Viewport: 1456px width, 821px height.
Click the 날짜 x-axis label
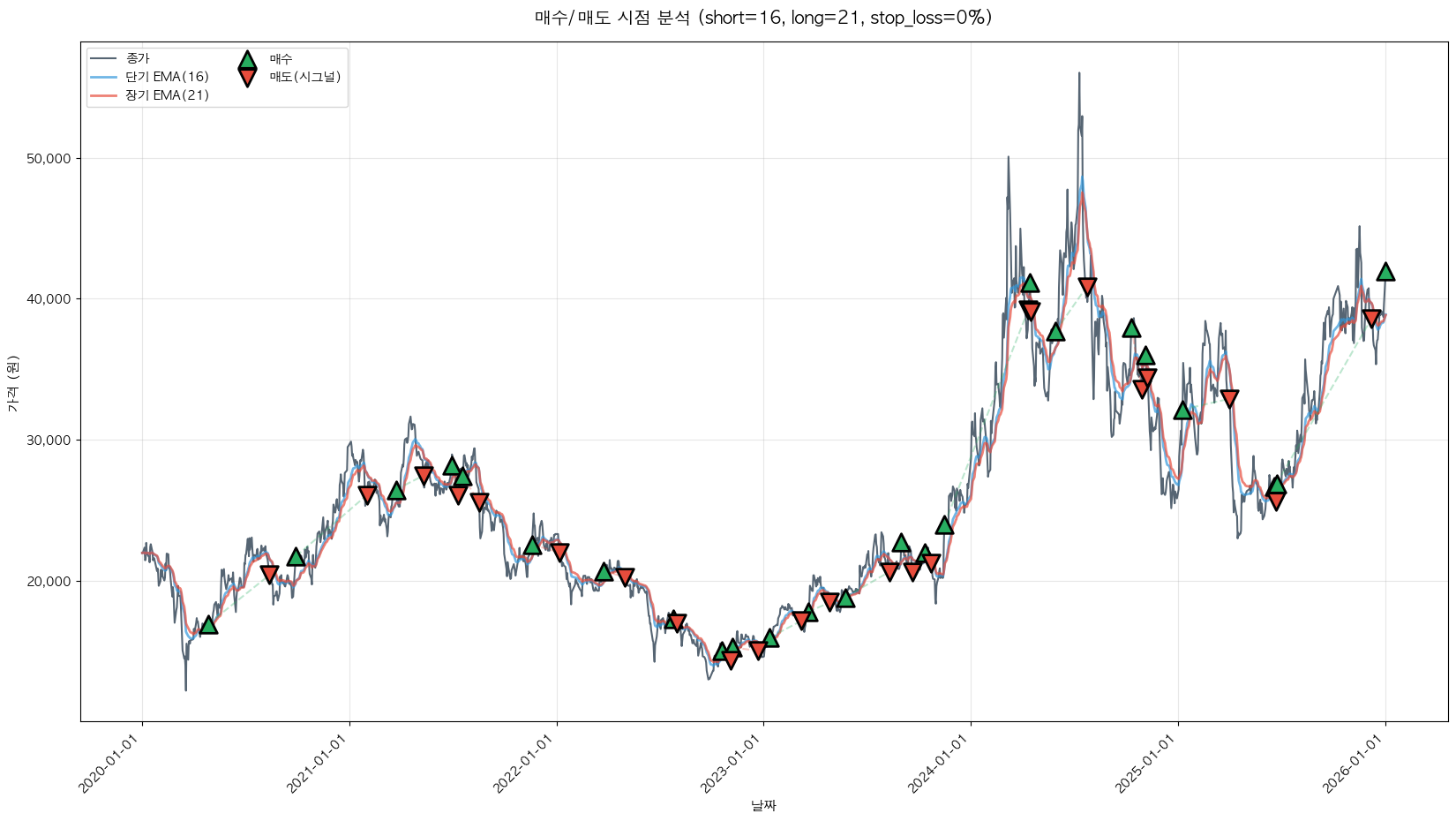(763, 805)
